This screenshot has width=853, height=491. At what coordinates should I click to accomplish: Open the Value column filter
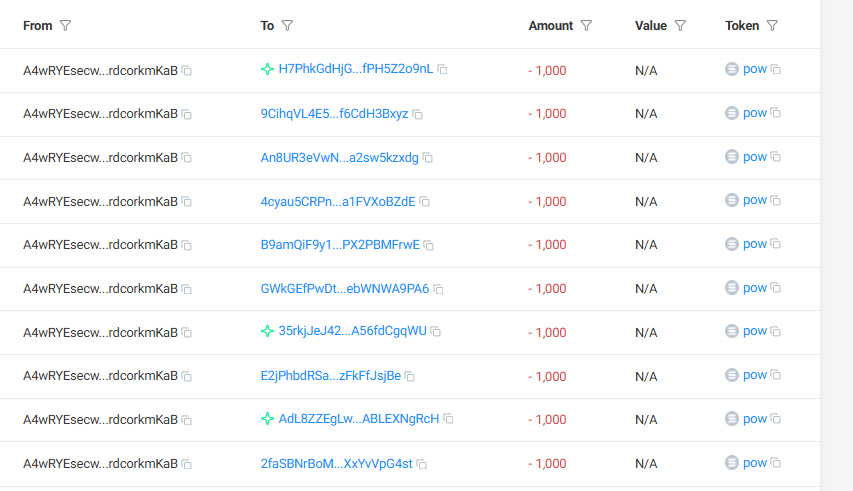pyautogui.click(x=680, y=26)
